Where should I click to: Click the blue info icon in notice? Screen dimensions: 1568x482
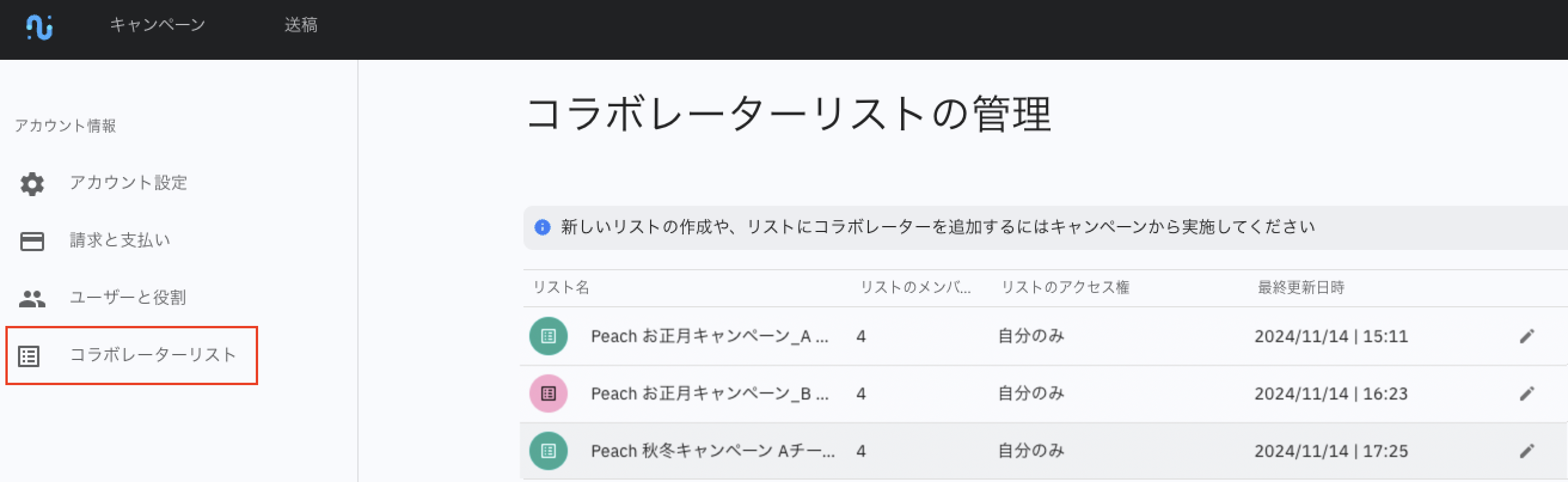coord(543,227)
